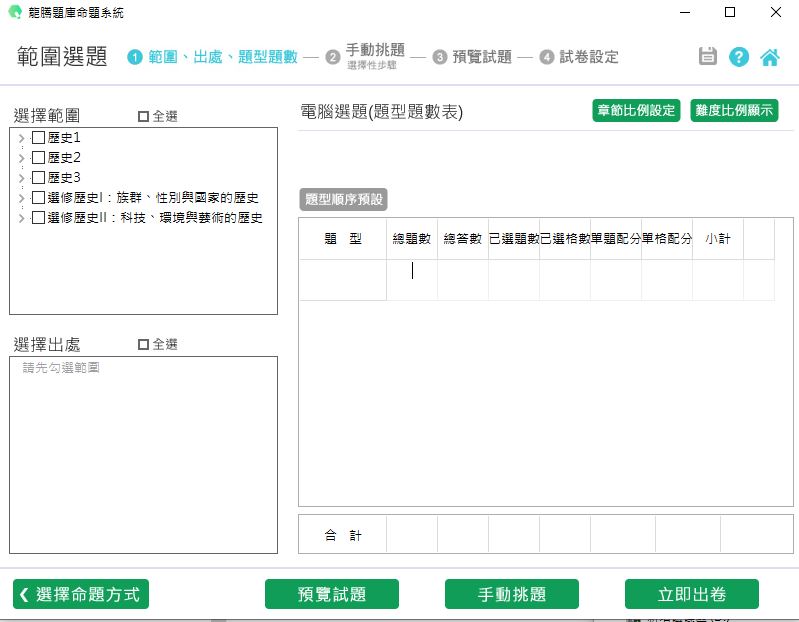Screen dimensions: 799x622
Task: Click the 總題數 input cell
Action: (412, 270)
